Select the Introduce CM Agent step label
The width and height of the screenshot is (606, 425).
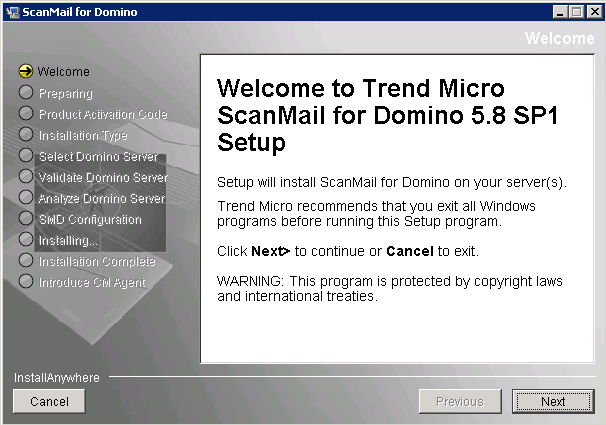tap(92, 283)
